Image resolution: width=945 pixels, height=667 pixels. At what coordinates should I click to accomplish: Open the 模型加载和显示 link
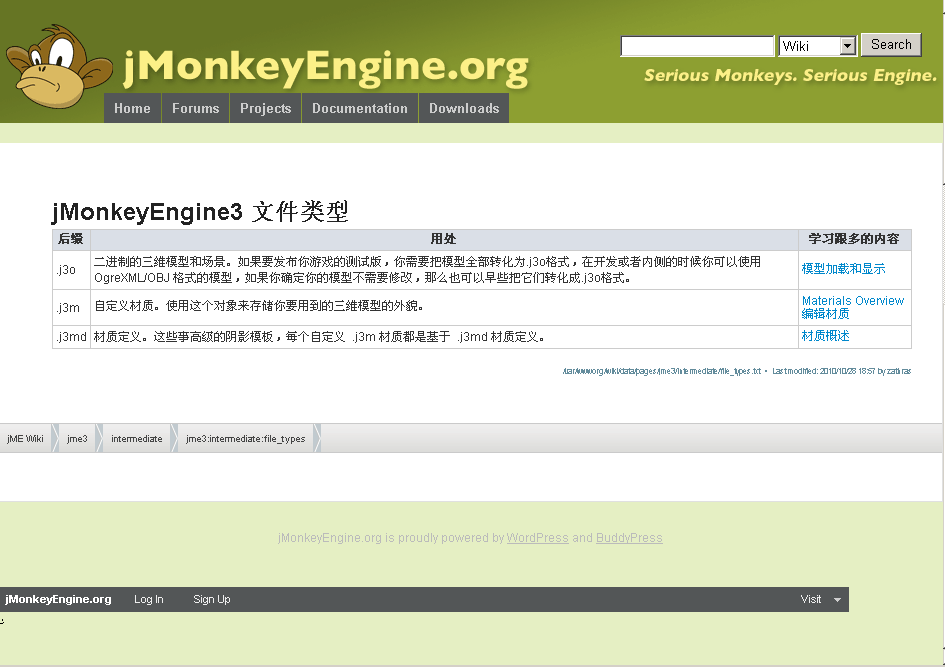click(843, 269)
